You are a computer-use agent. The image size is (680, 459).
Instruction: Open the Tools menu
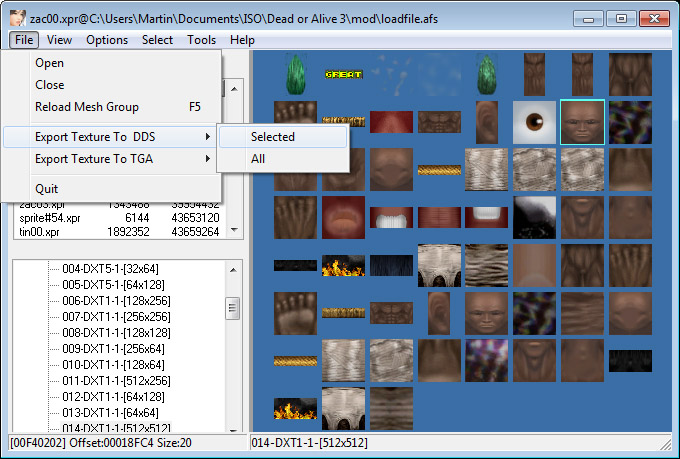tap(201, 40)
